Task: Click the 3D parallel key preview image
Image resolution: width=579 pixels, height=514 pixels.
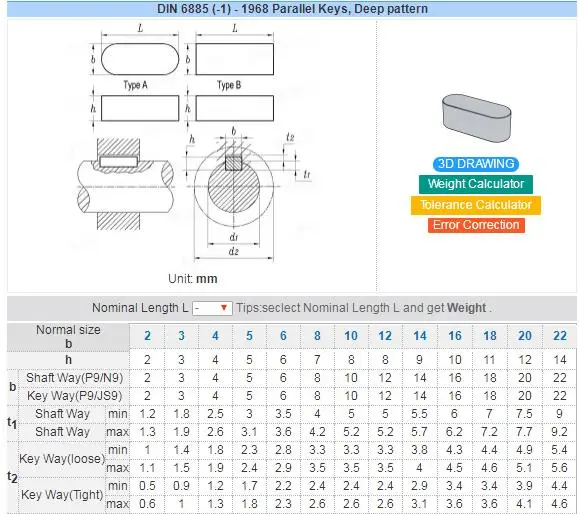Action: pos(476,118)
